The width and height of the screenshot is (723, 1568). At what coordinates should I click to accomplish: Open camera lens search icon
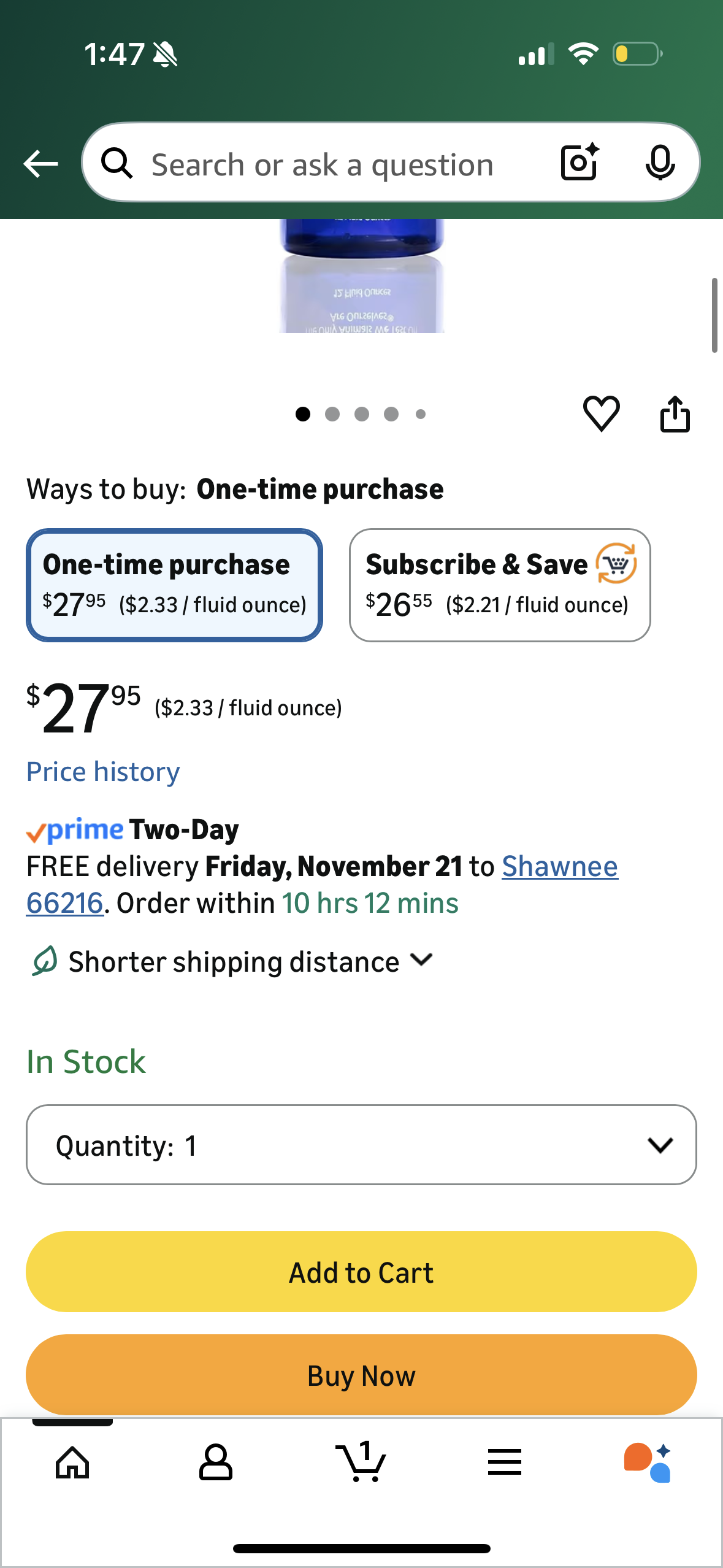[579, 163]
